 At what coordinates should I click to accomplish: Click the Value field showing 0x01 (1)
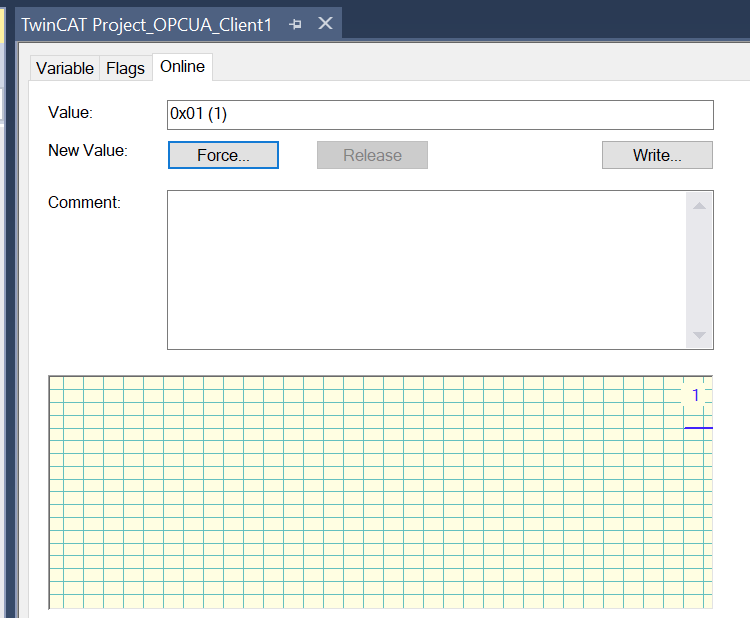pyautogui.click(x=440, y=114)
